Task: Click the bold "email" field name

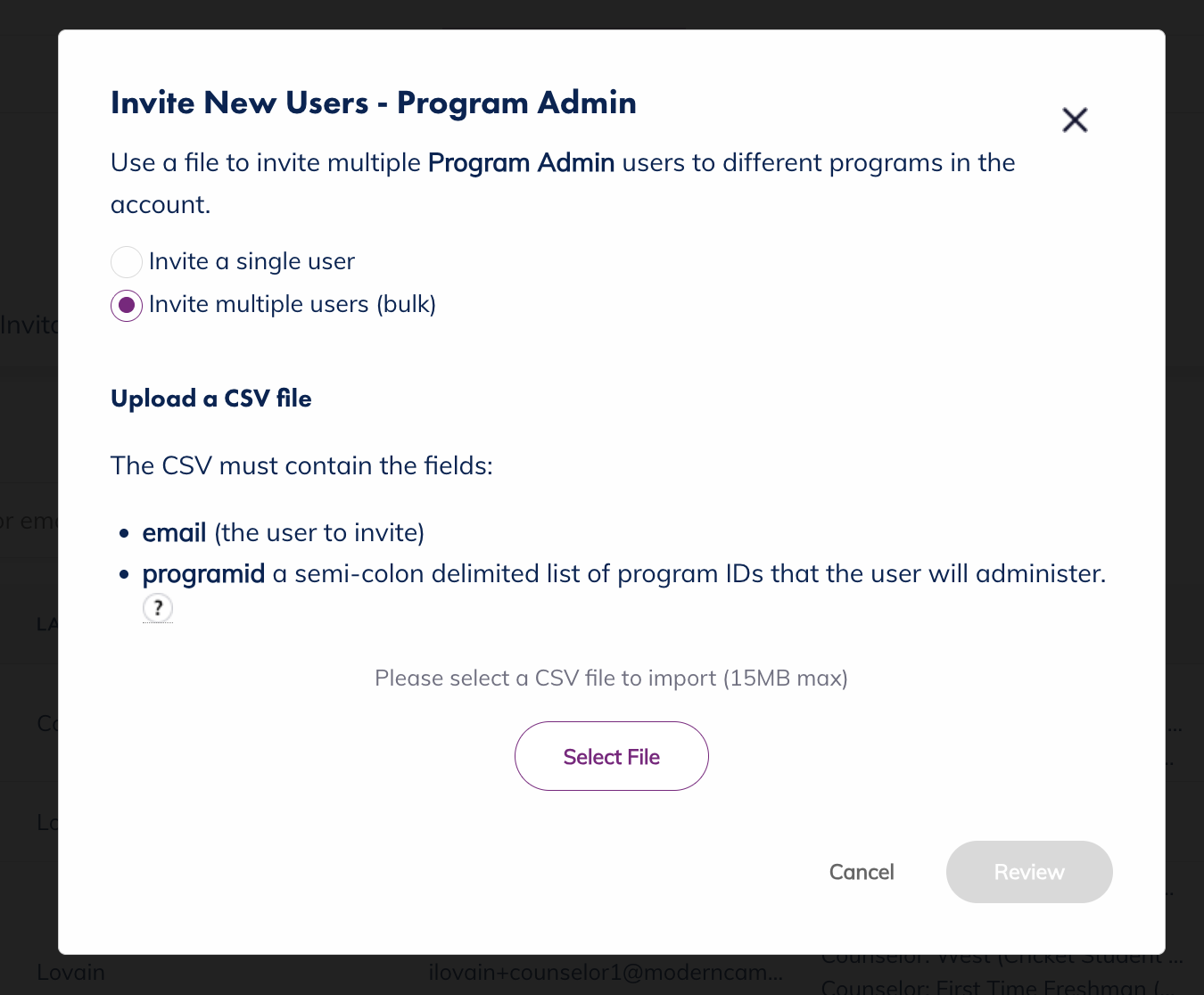Action: pyautogui.click(x=174, y=532)
